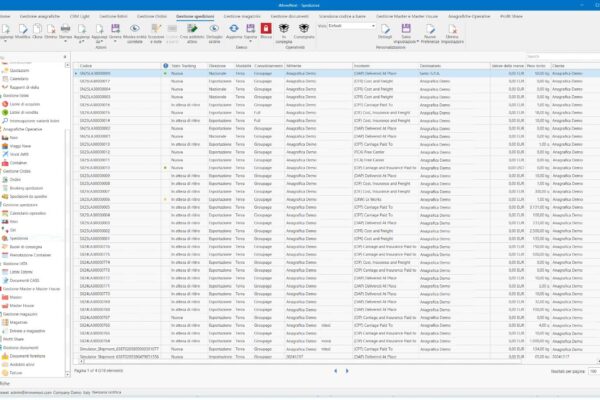Viewport: 600px width, 400px height.
Task: Click the Nuove Preferenze icon
Action: [430, 29]
